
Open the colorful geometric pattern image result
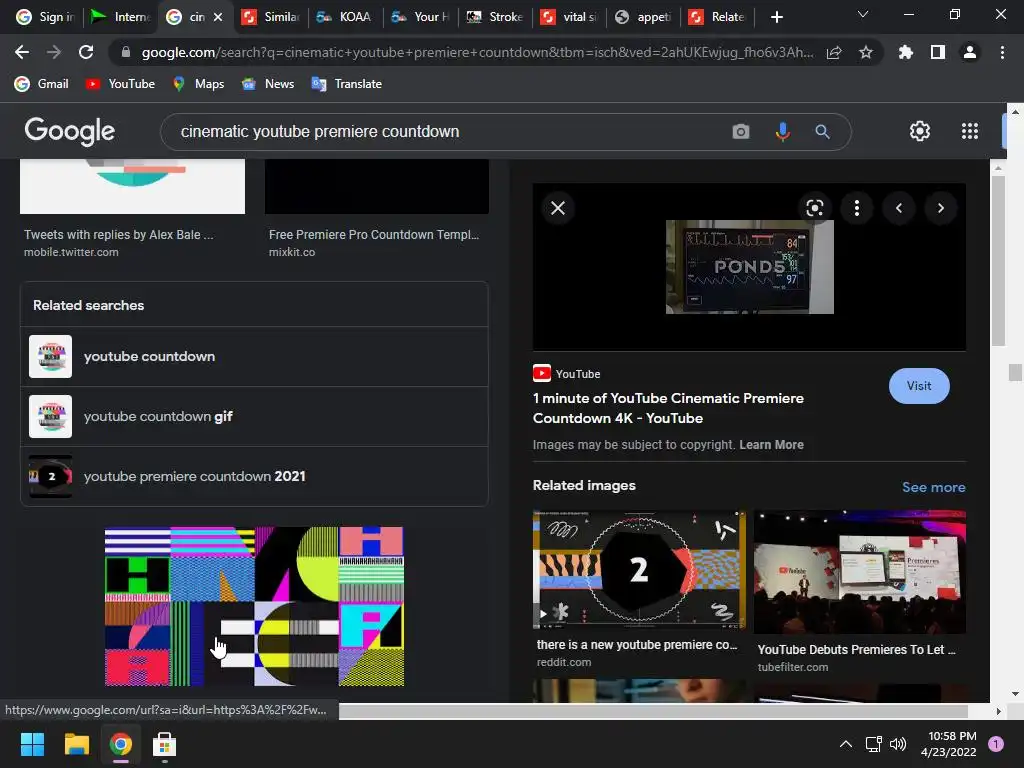point(254,606)
